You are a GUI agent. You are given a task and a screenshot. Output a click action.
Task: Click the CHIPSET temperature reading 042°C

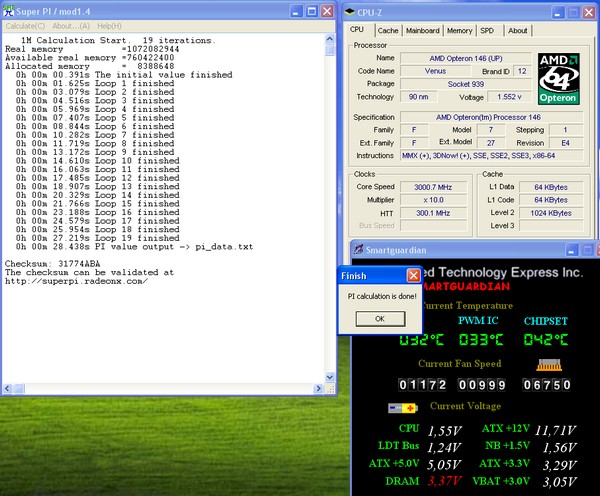546,339
